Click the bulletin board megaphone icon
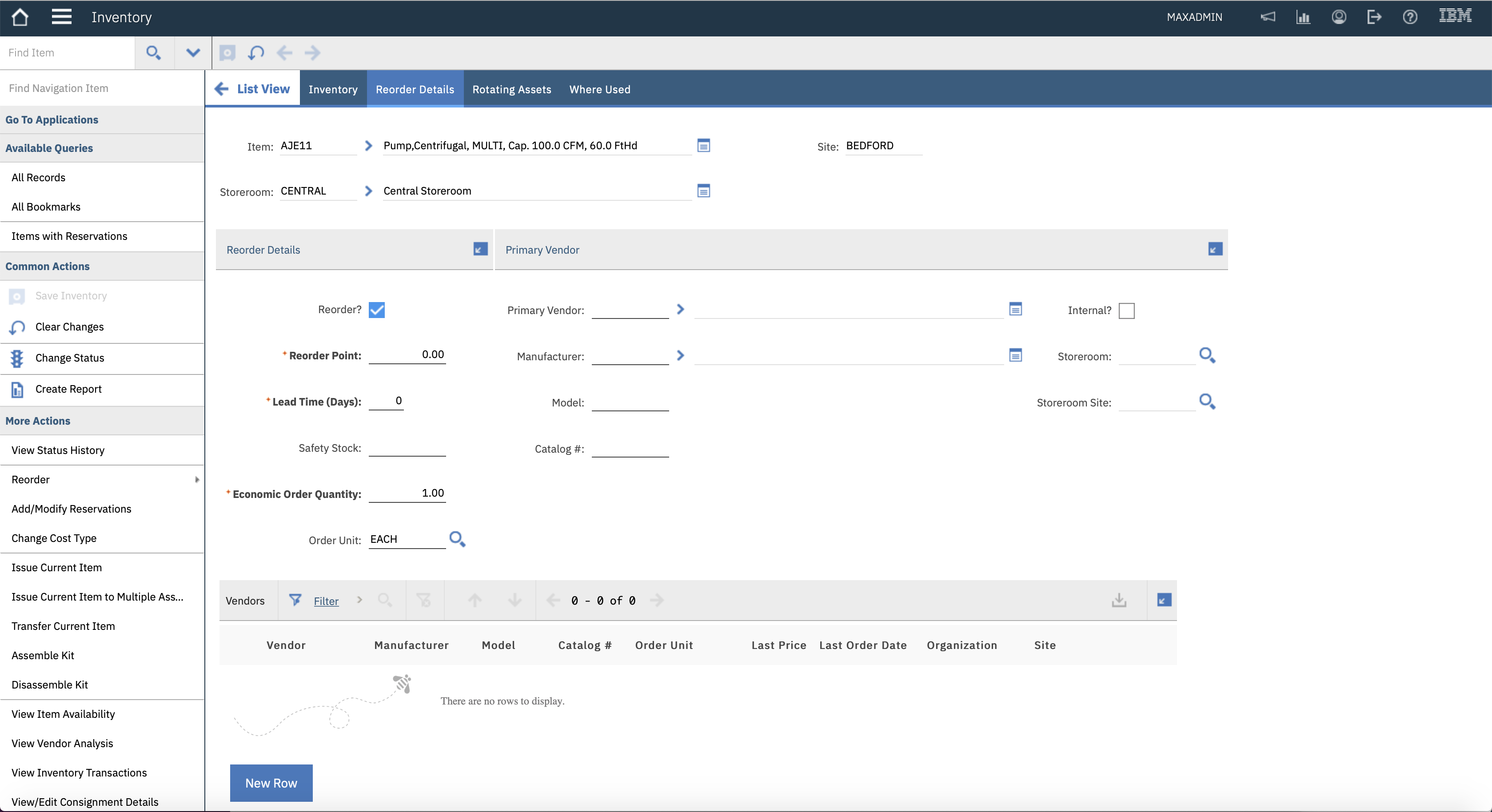The image size is (1492, 812). click(1268, 17)
